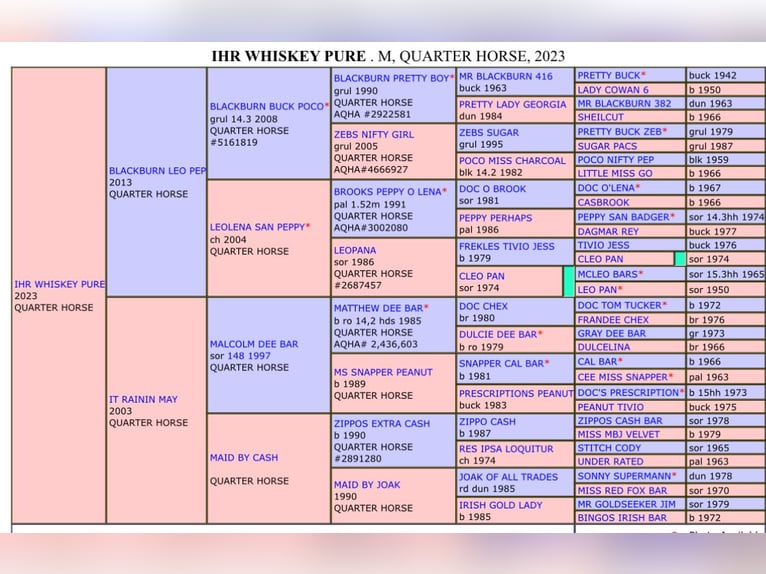The image size is (766, 574).
Task: Open IHR WHISKEY PURE in the leftmost pedigree cell
Action: click(x=59, y=285)
